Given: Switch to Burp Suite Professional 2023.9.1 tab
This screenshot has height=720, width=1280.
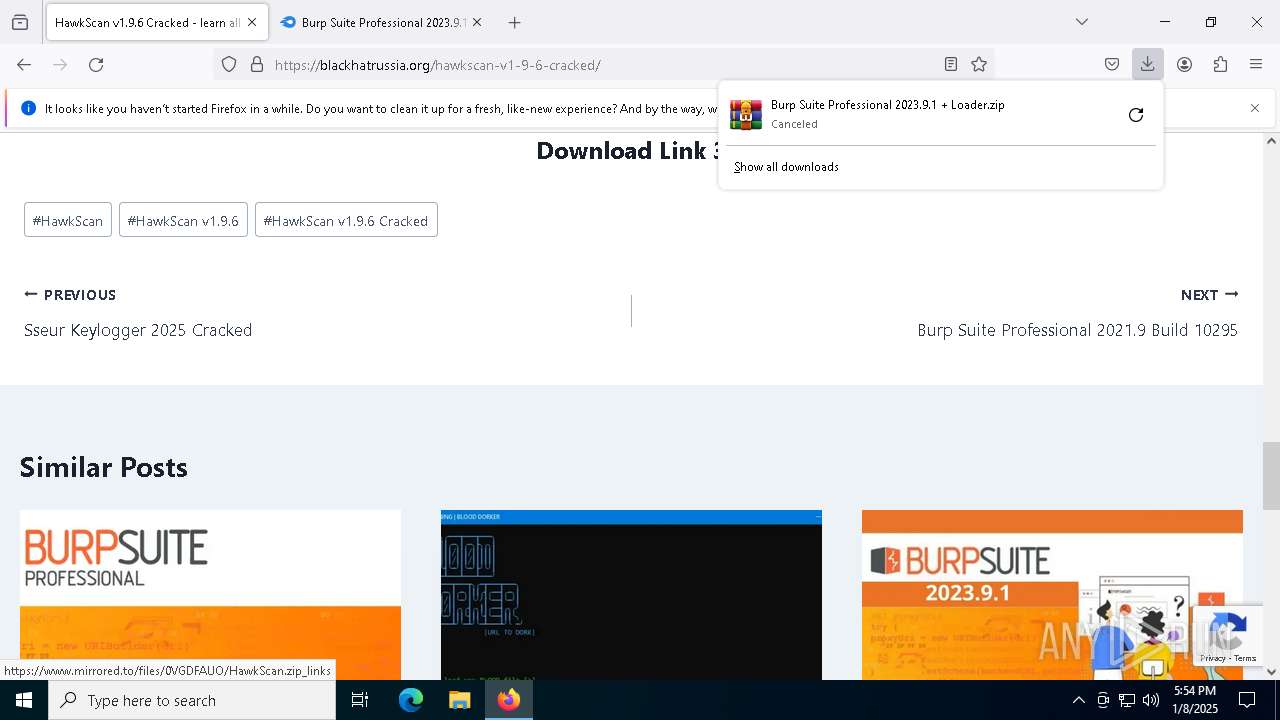Looking at the screenshot, I should click(382, 22).
